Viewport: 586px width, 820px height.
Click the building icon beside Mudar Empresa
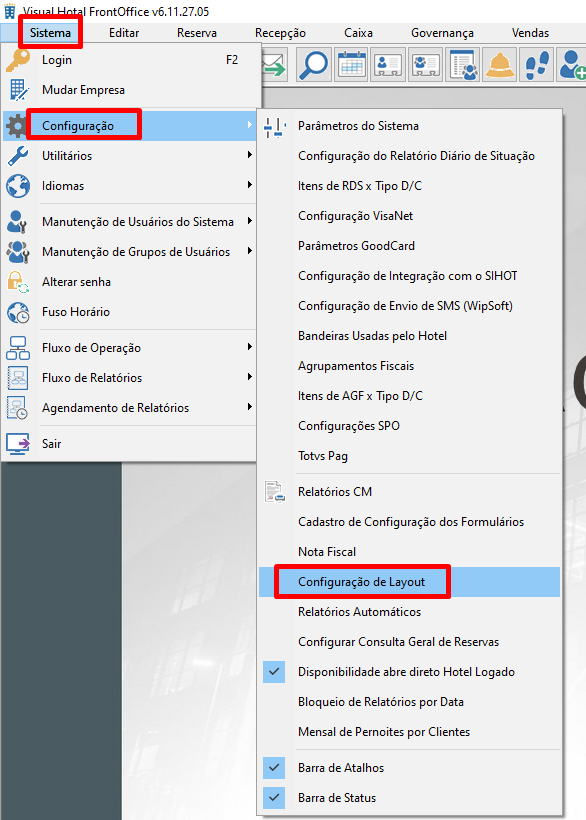tap(18, 90)
